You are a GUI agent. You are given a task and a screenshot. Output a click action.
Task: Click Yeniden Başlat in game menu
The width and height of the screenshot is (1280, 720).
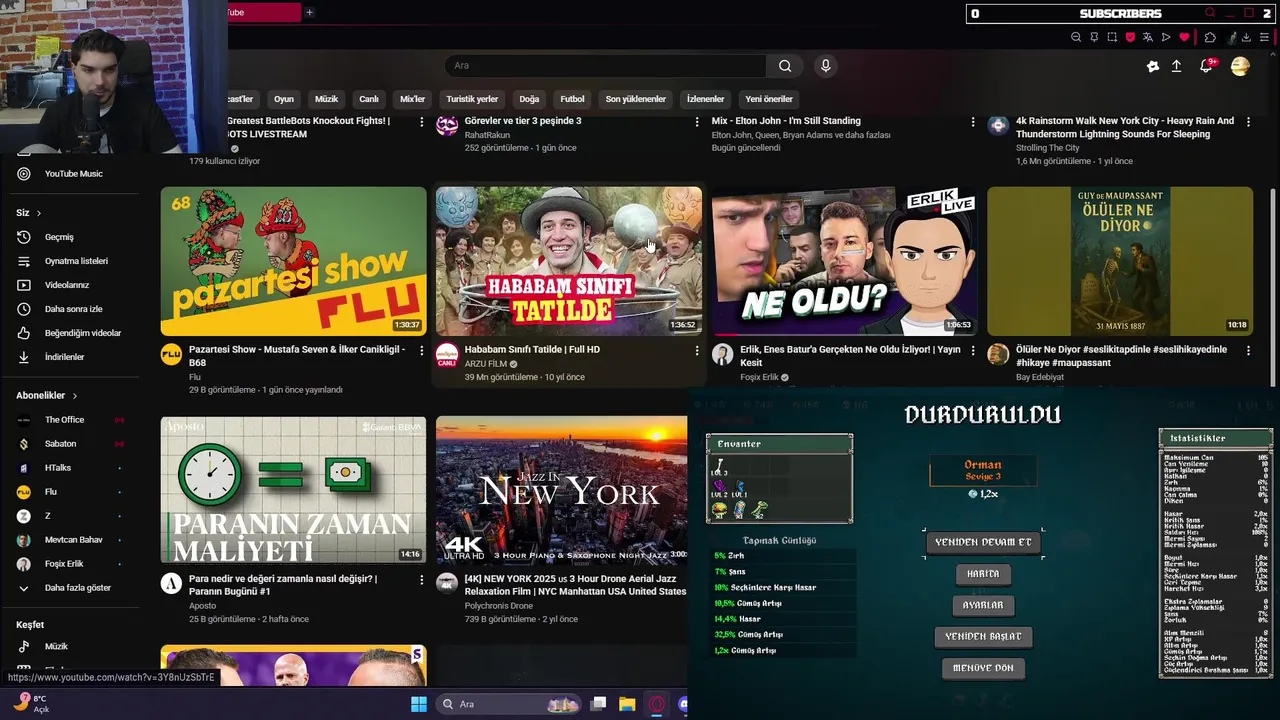(x=983, y=637)
